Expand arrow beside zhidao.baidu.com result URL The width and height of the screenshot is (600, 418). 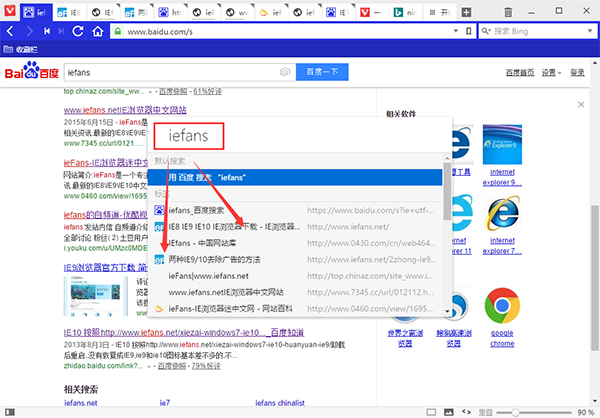click(149, 366)
